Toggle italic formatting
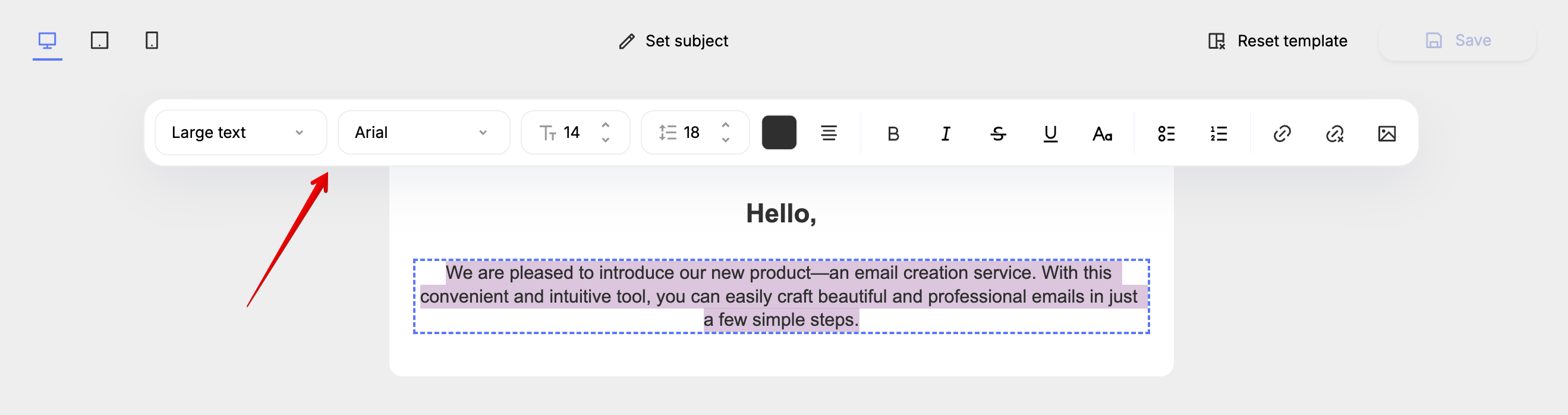This screenshot has width=1568, height=415. click(x=945, y=133)
